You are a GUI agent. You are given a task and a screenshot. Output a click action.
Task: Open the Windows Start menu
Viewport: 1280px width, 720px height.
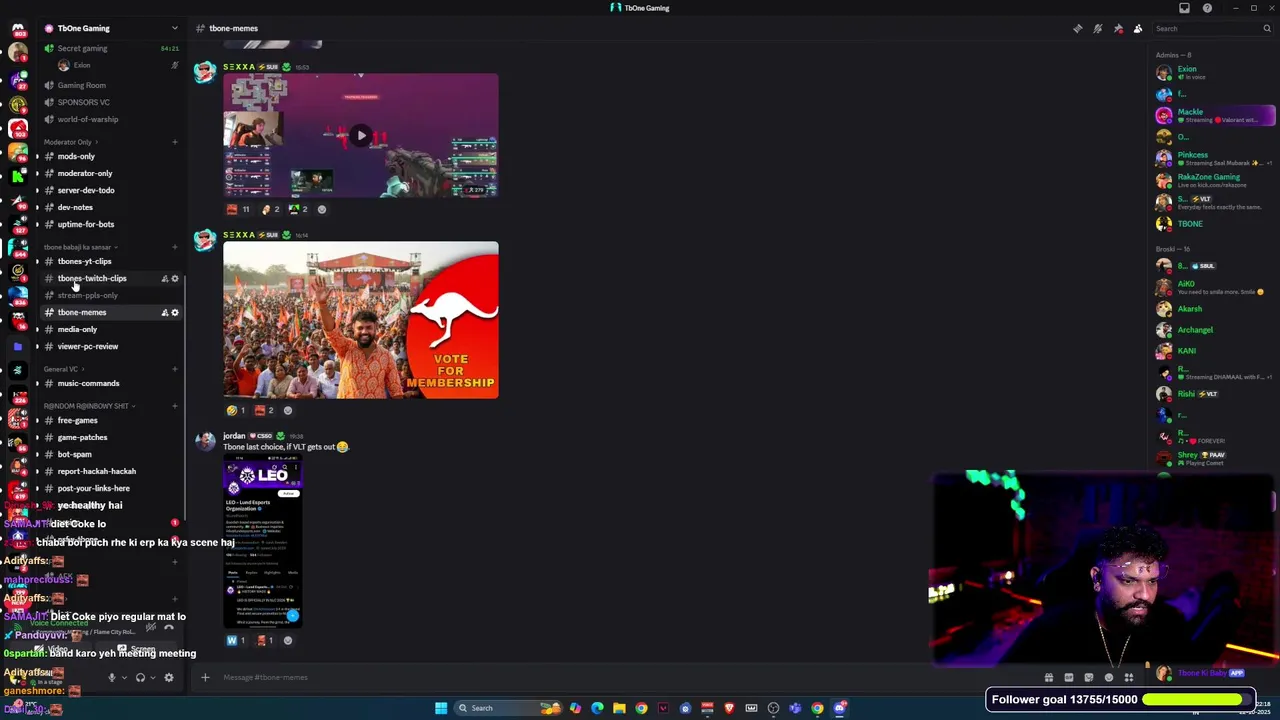pyautogui.click(x=440, y=708)
